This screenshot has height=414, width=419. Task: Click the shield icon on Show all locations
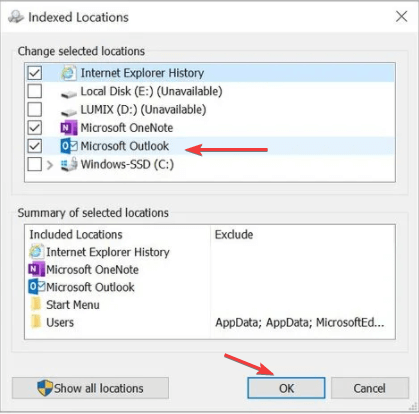pos(45,388)
